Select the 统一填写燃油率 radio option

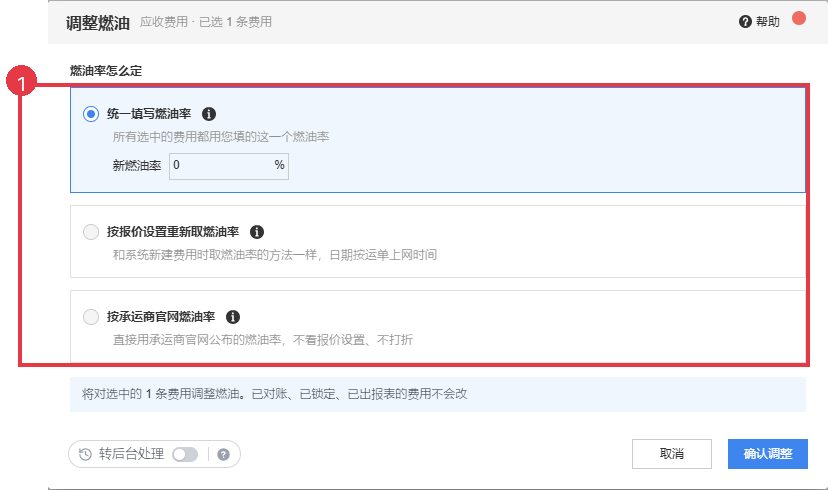[91, 114]
